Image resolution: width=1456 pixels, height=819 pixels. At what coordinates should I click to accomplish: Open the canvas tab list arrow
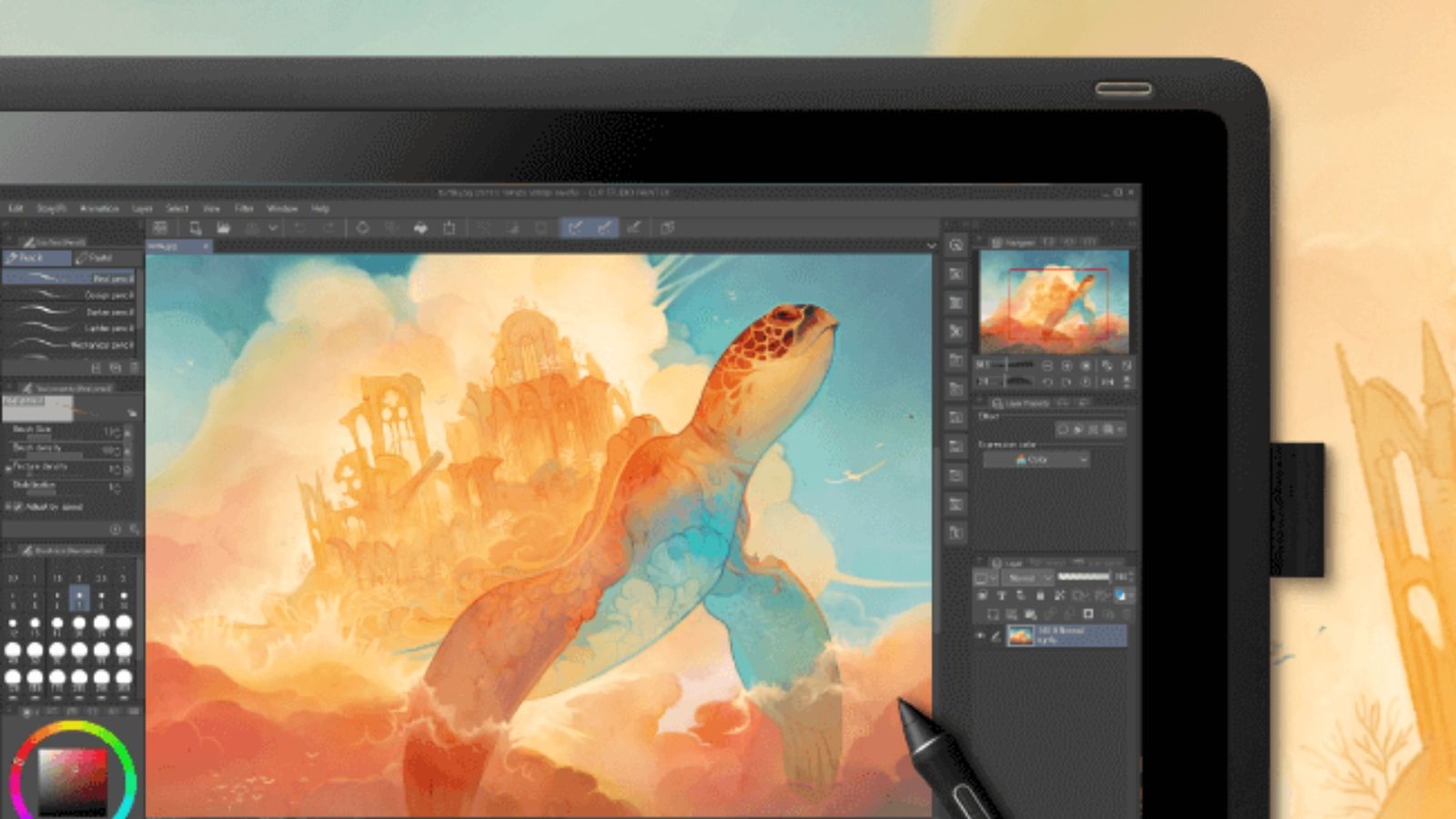(x=930, y=246)
